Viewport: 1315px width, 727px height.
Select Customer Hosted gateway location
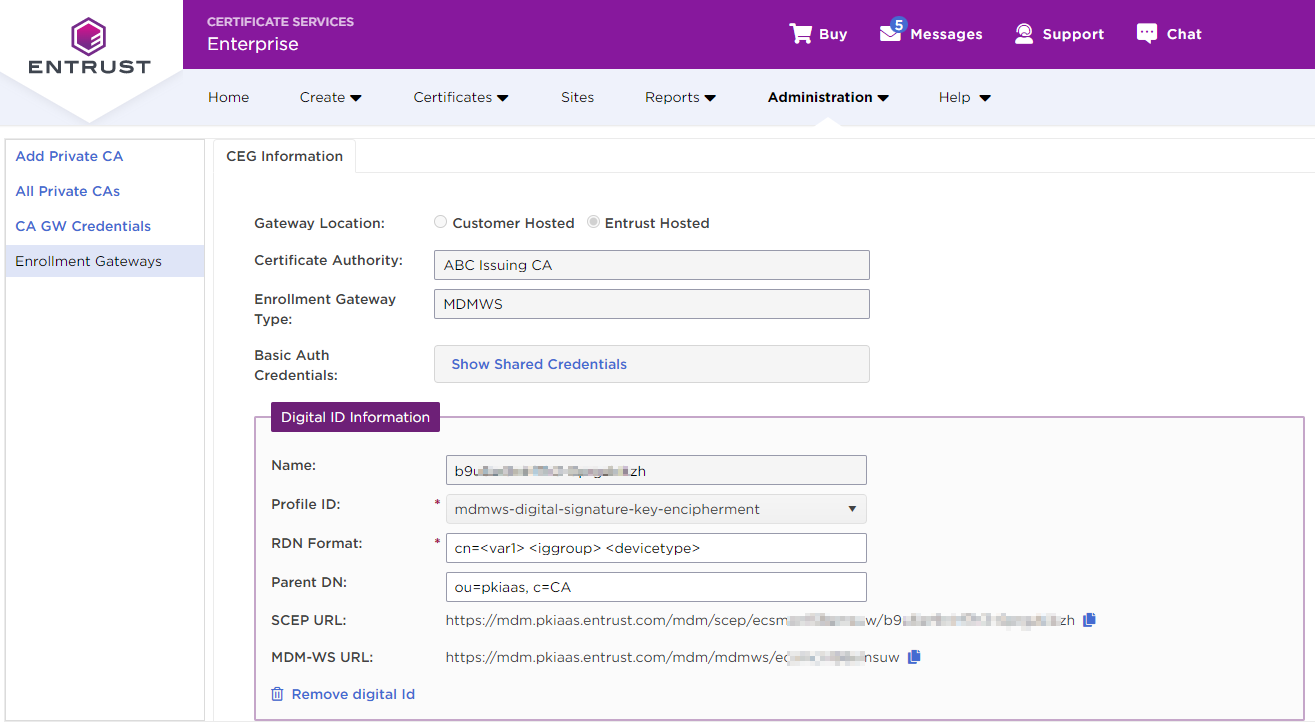(441, 222)
